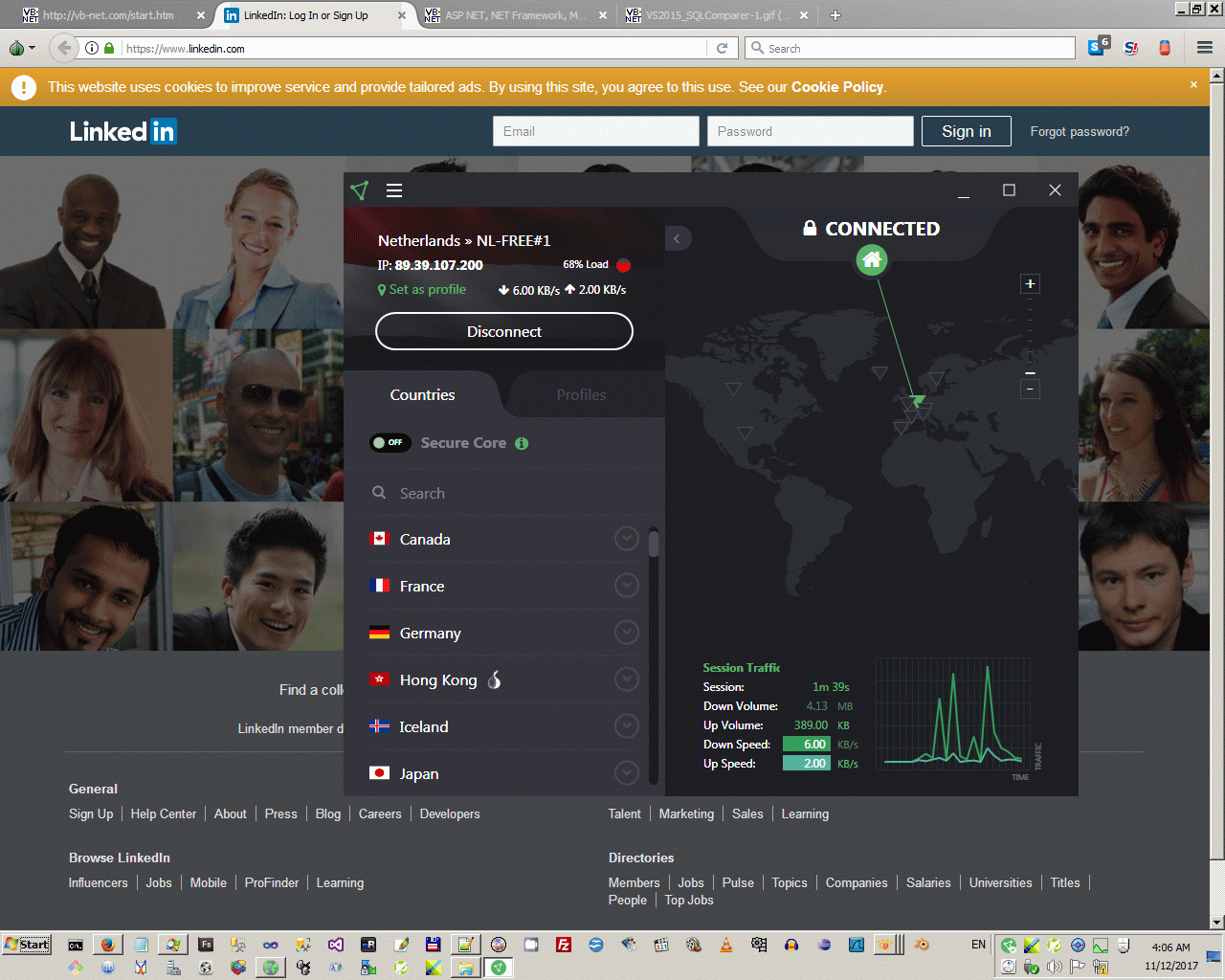Show site information for linkedin.com

[x=92, y=48]
